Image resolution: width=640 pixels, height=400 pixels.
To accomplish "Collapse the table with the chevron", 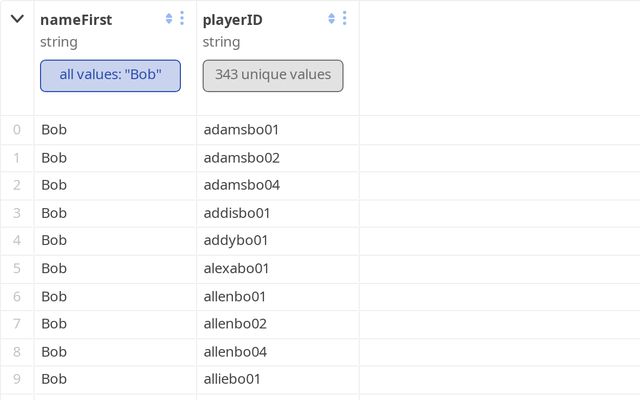I will (x=17, y=19).
